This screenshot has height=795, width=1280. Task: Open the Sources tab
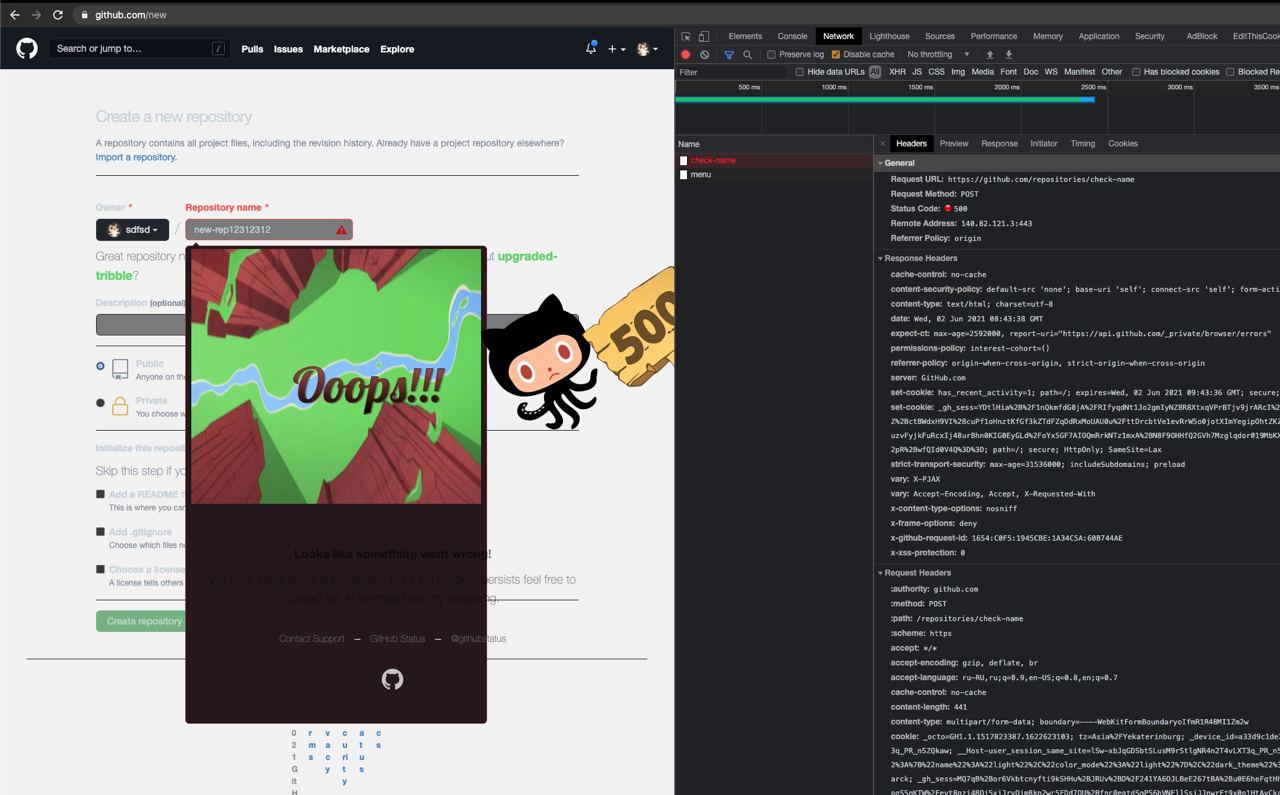940,36
